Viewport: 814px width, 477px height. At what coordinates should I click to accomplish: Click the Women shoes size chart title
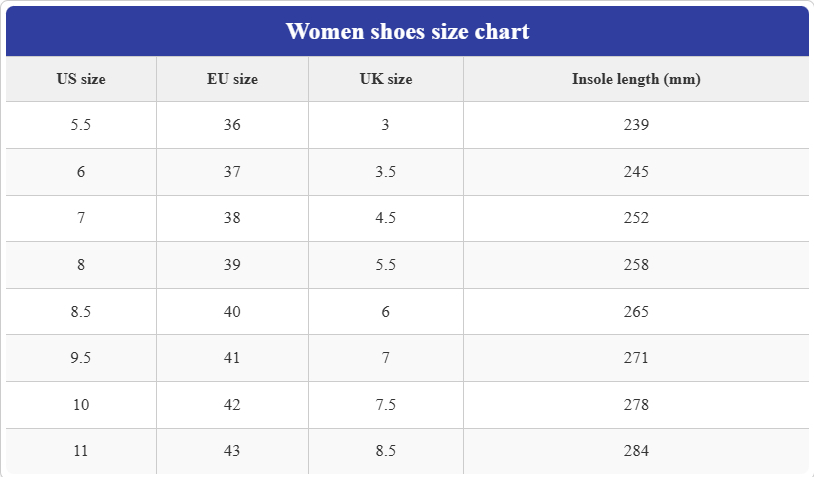[408, 32]
